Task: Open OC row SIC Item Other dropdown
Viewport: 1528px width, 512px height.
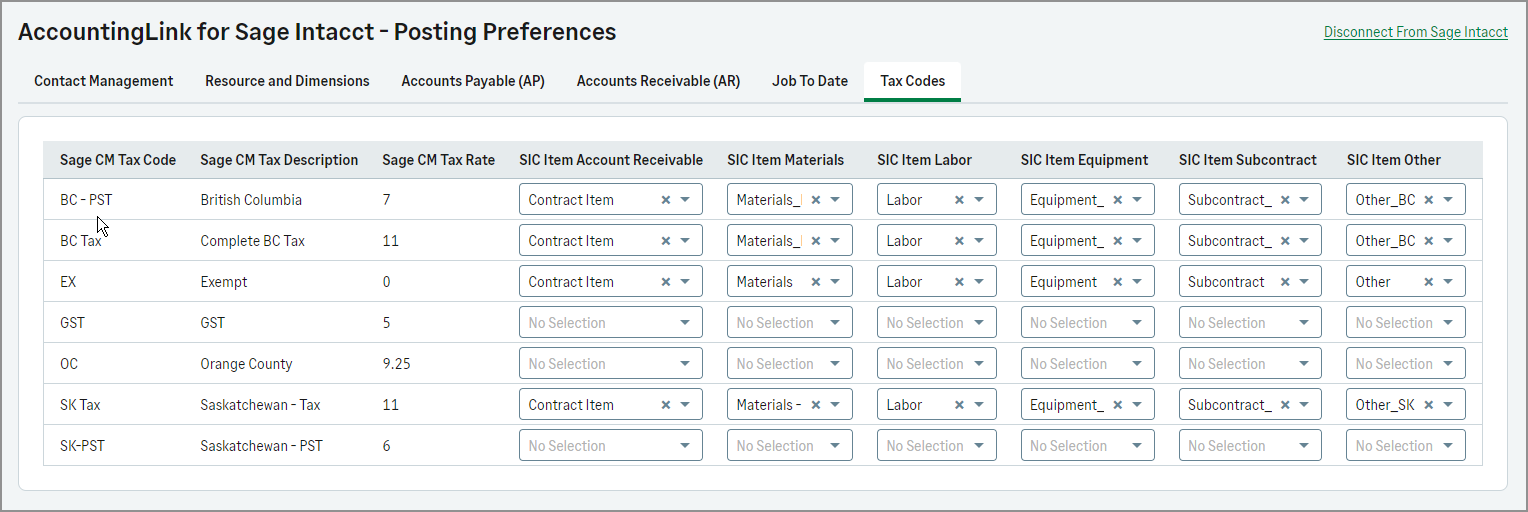Action: 1406,364
